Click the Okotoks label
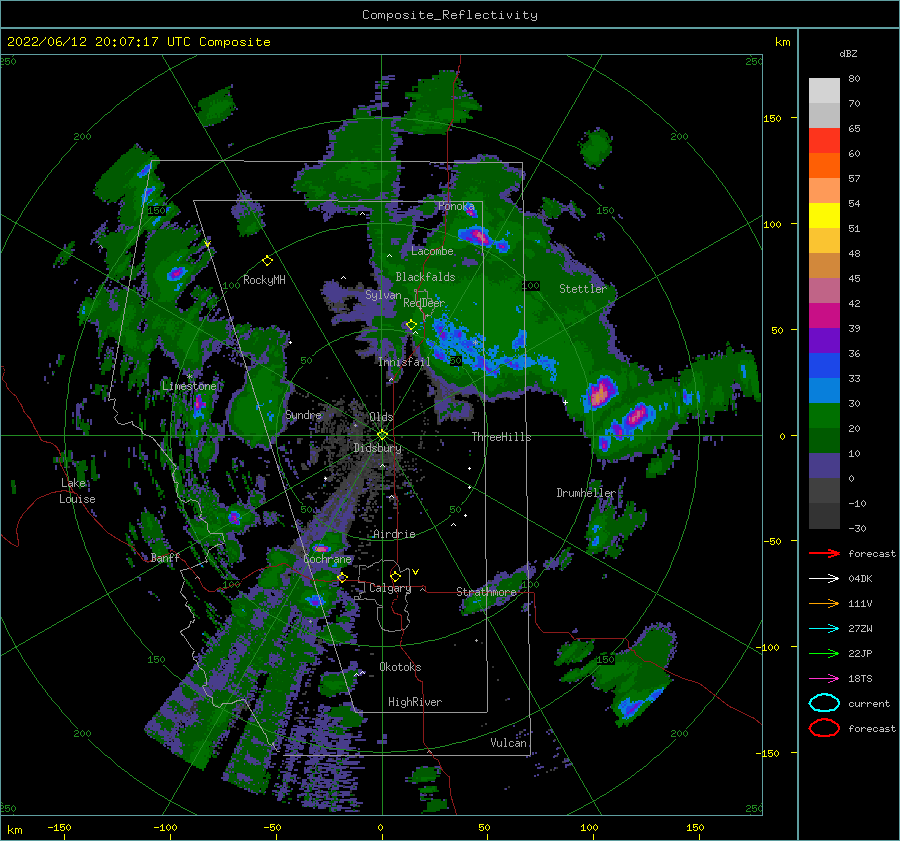 click(400, 667)
